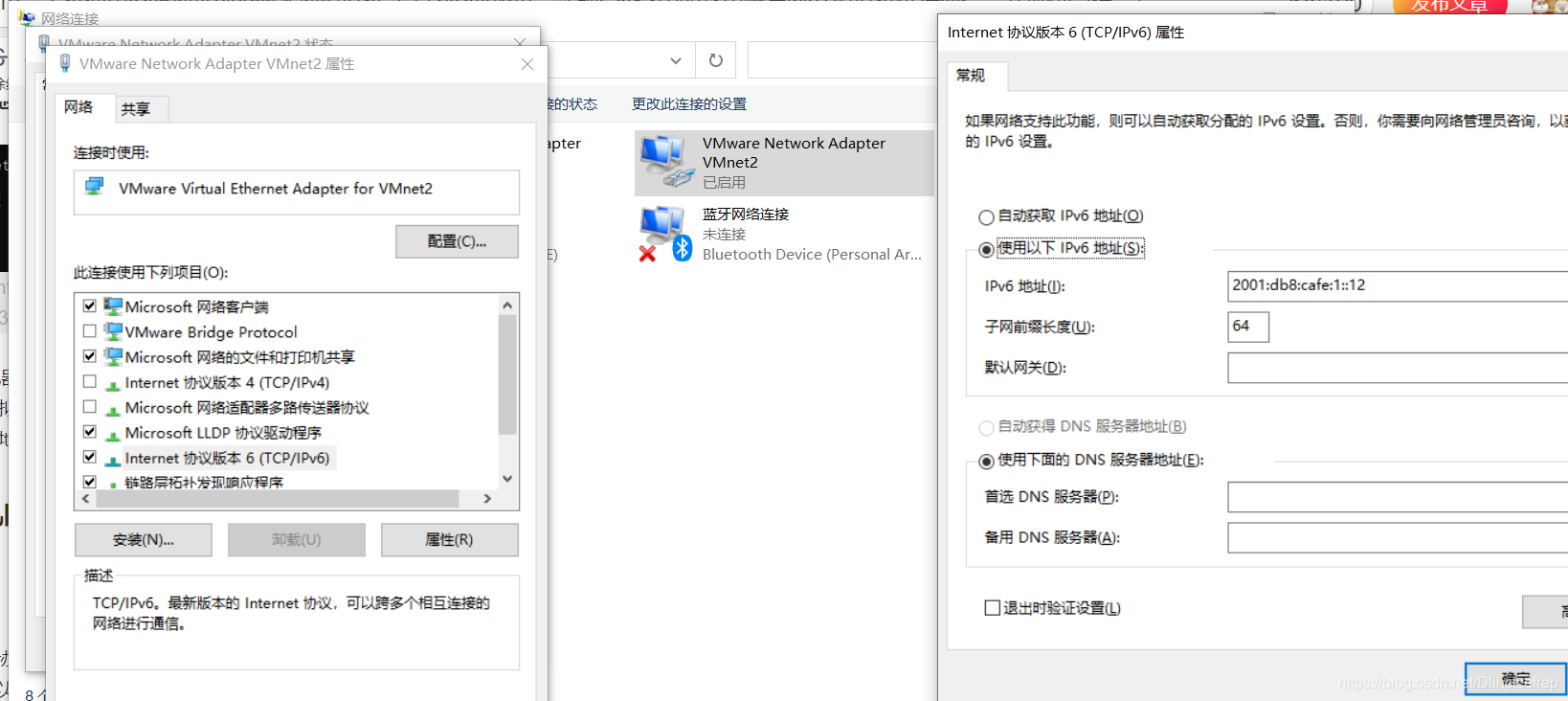Check 退出时验证设置 checkbox

point(993,608)
